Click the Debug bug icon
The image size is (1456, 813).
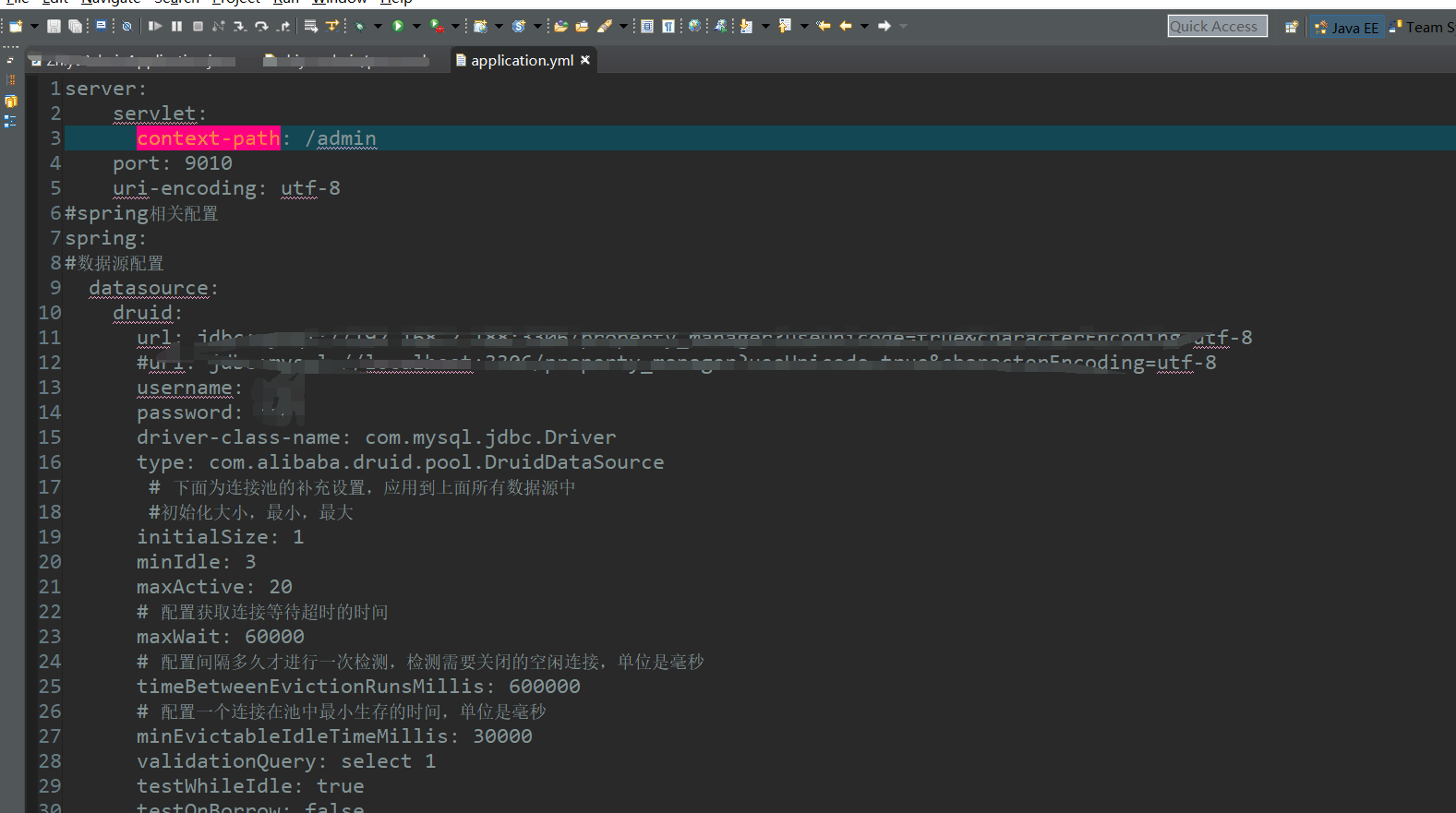(360, 27)
